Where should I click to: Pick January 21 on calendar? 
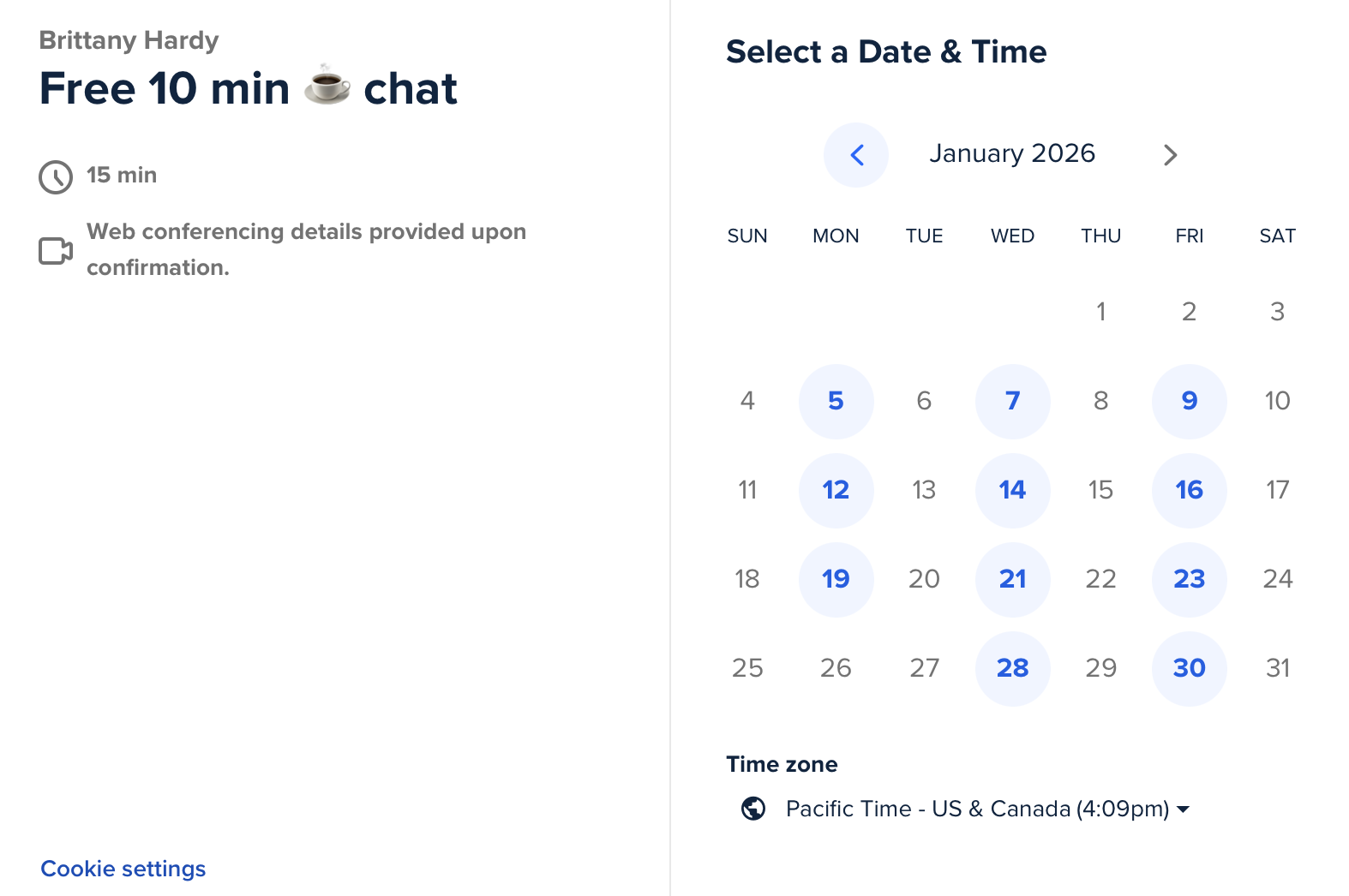pos(1012,579)
